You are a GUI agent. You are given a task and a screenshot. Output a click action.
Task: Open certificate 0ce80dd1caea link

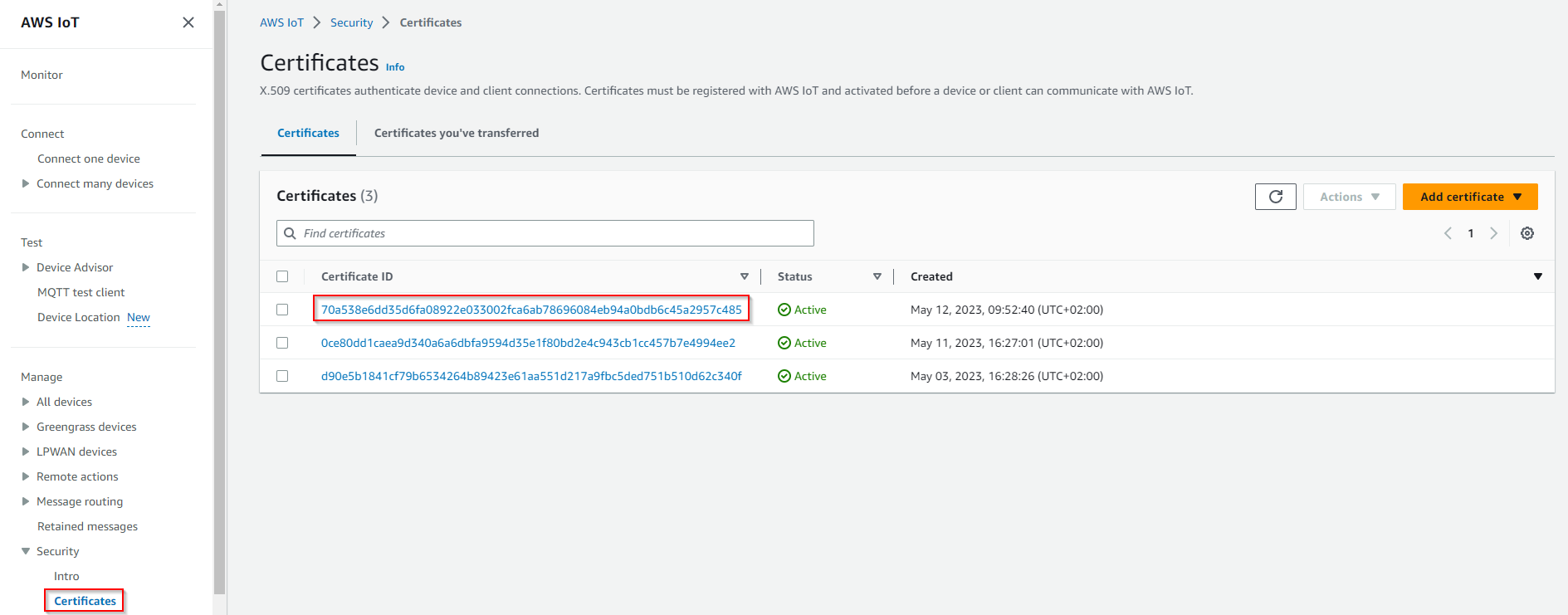pyautogui.click(x=528, y=343)
